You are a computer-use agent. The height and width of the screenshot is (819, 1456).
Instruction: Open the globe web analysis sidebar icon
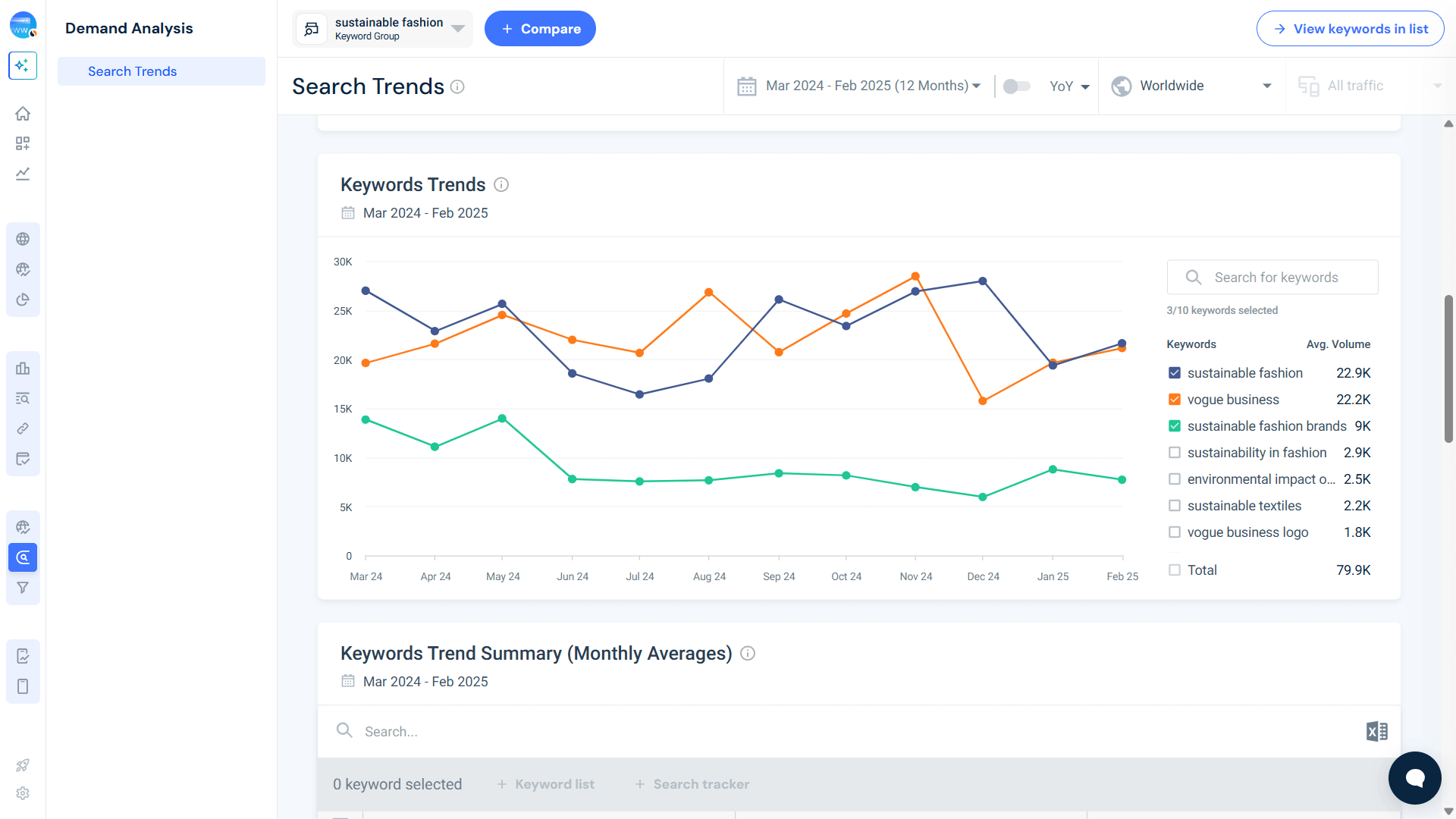[x=23, y=239]
